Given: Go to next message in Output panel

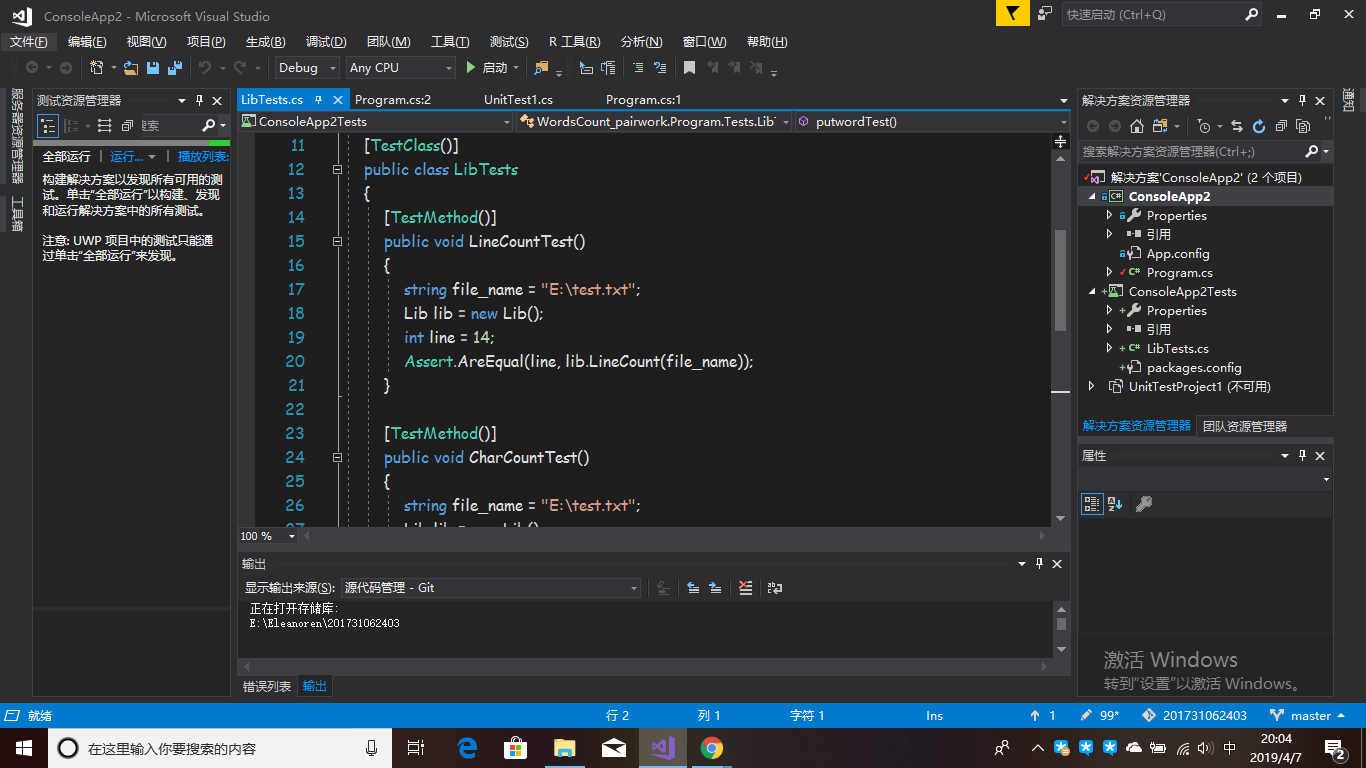Looking at the screenshot, I should (715, 588).
